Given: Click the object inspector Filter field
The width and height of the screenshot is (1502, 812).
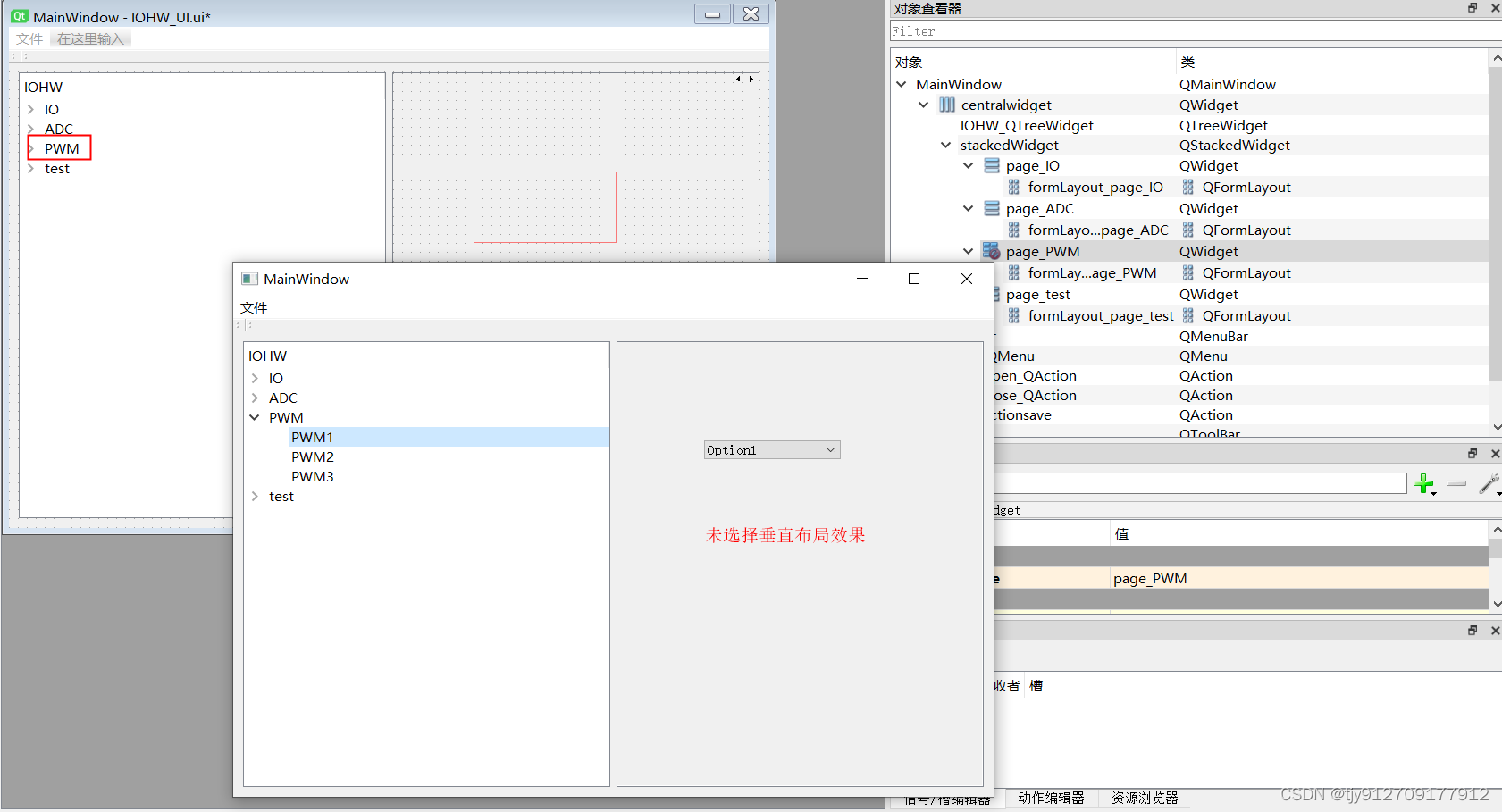Looking at the screenshot, I should (1196, 31).
